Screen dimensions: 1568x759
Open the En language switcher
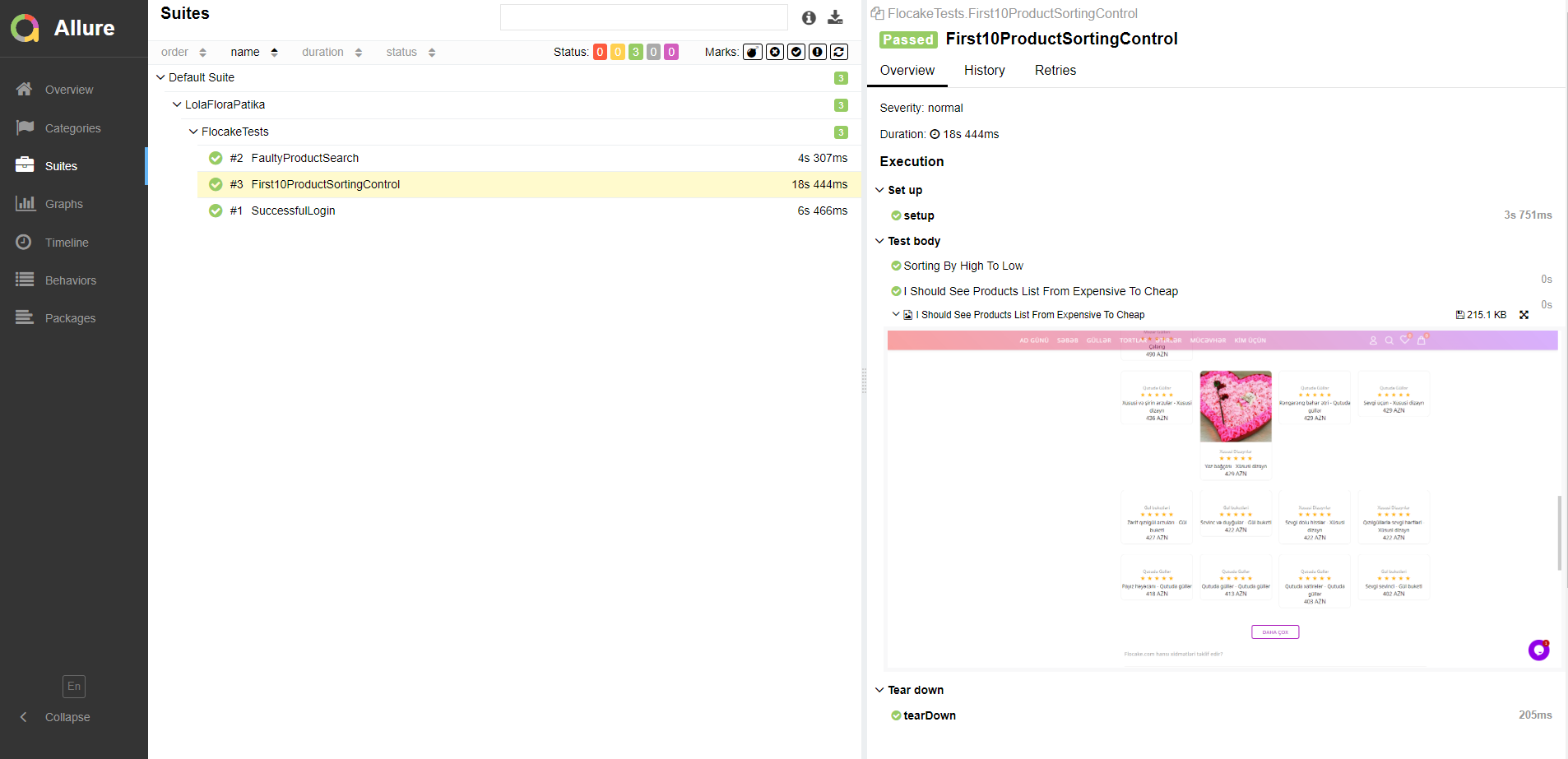click(x=73, y=686)
